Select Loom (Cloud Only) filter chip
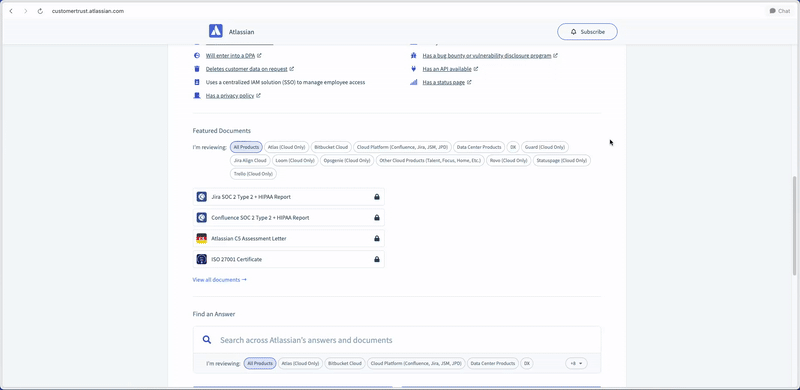 (295, 160)
